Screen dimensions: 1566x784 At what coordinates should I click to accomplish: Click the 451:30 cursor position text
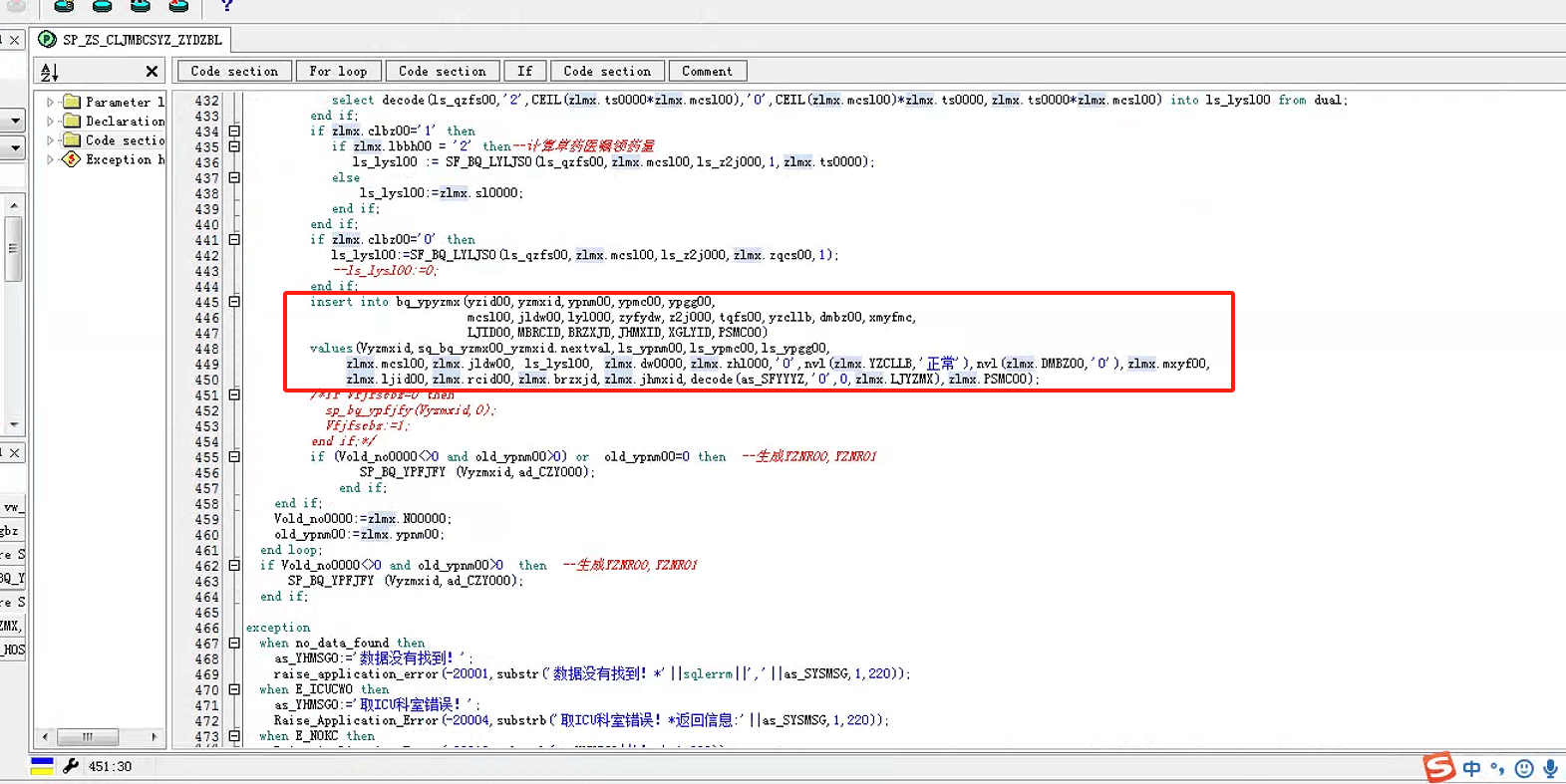110,767
